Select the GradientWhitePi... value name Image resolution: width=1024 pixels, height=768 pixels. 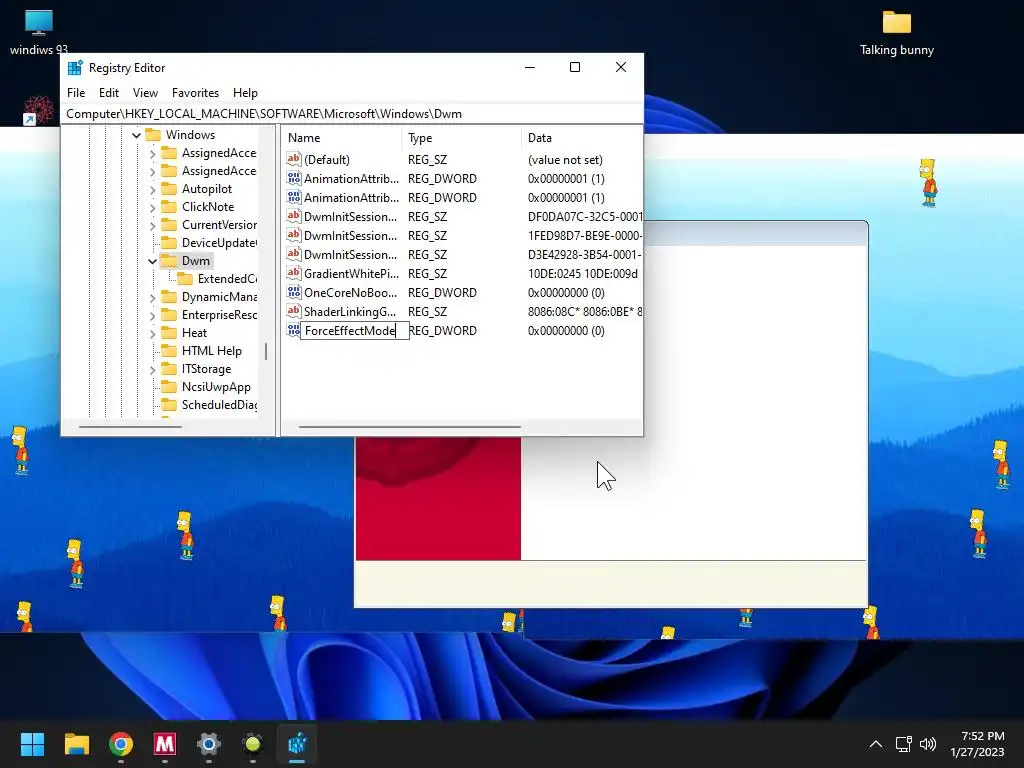351,274
